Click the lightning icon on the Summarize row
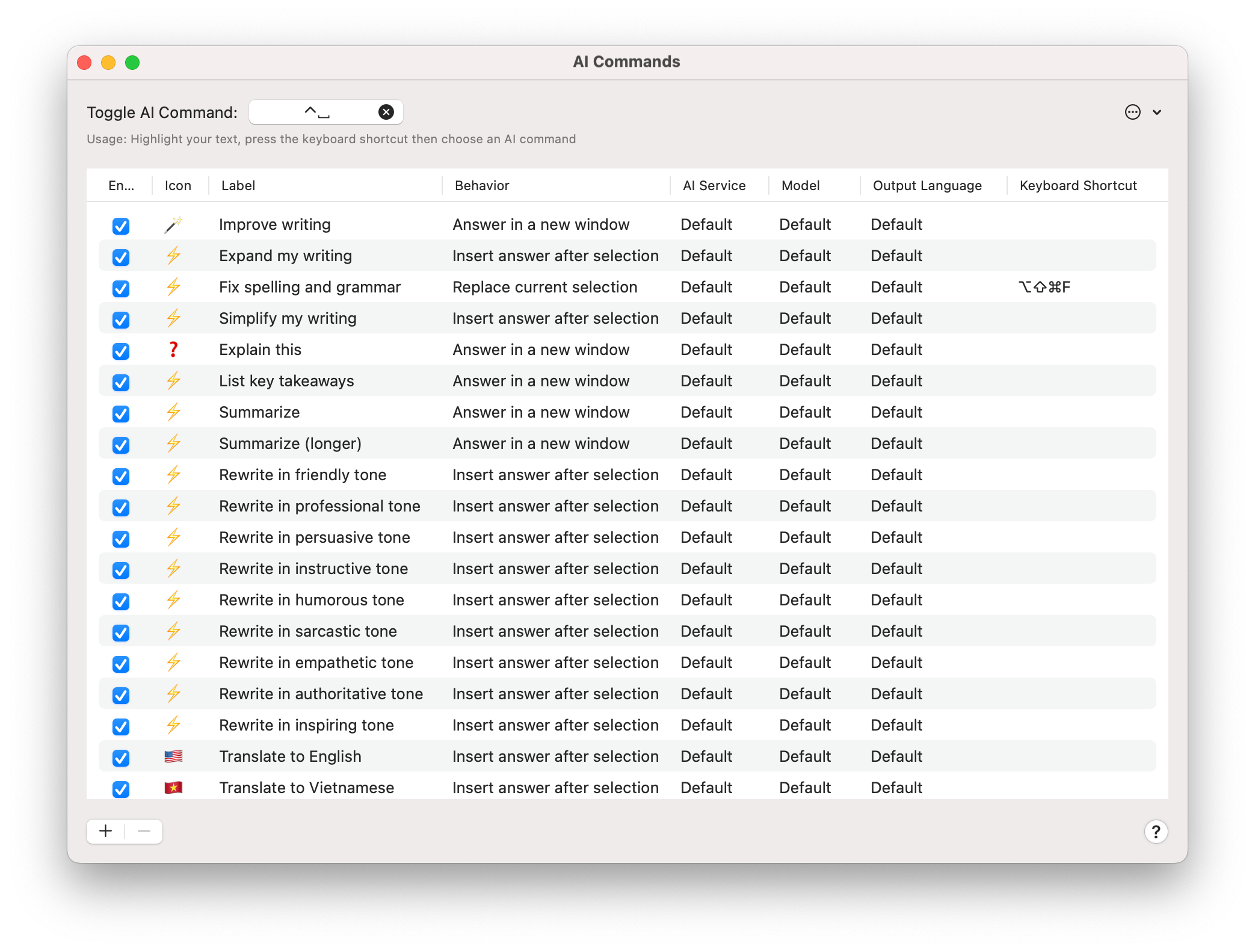 pyautogui.click(x=174, y=412)
